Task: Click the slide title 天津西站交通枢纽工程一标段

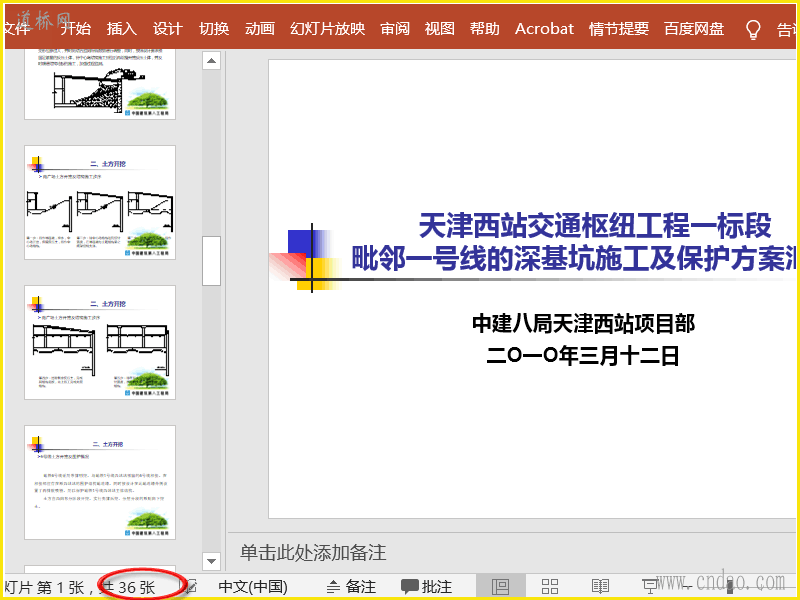Action: pyautogui.click(x=595, y=226)
